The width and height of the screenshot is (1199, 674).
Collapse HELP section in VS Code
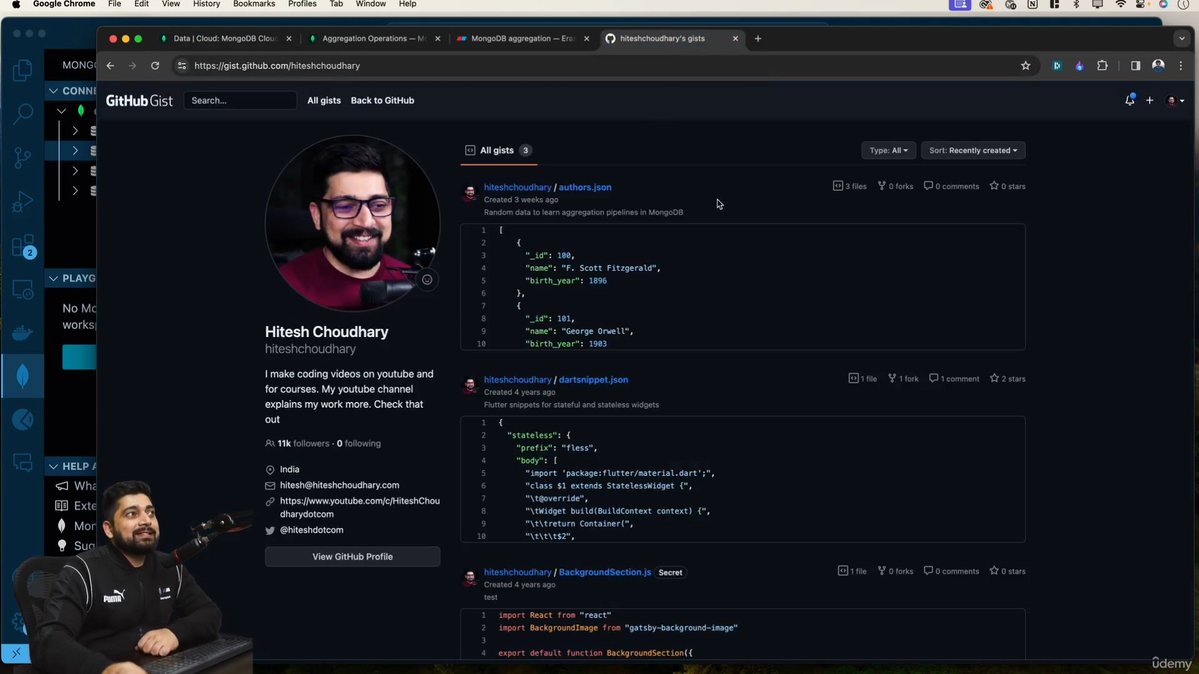click(54, 466)
